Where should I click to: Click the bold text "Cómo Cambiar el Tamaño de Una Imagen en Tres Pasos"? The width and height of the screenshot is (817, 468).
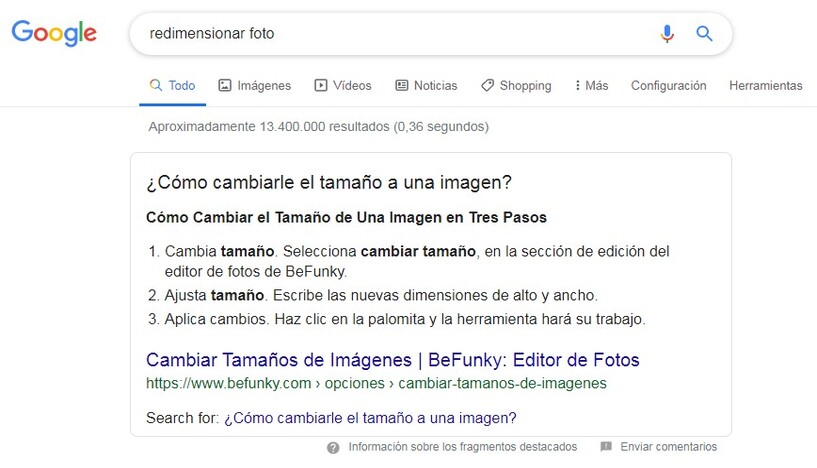pos(346,217)
